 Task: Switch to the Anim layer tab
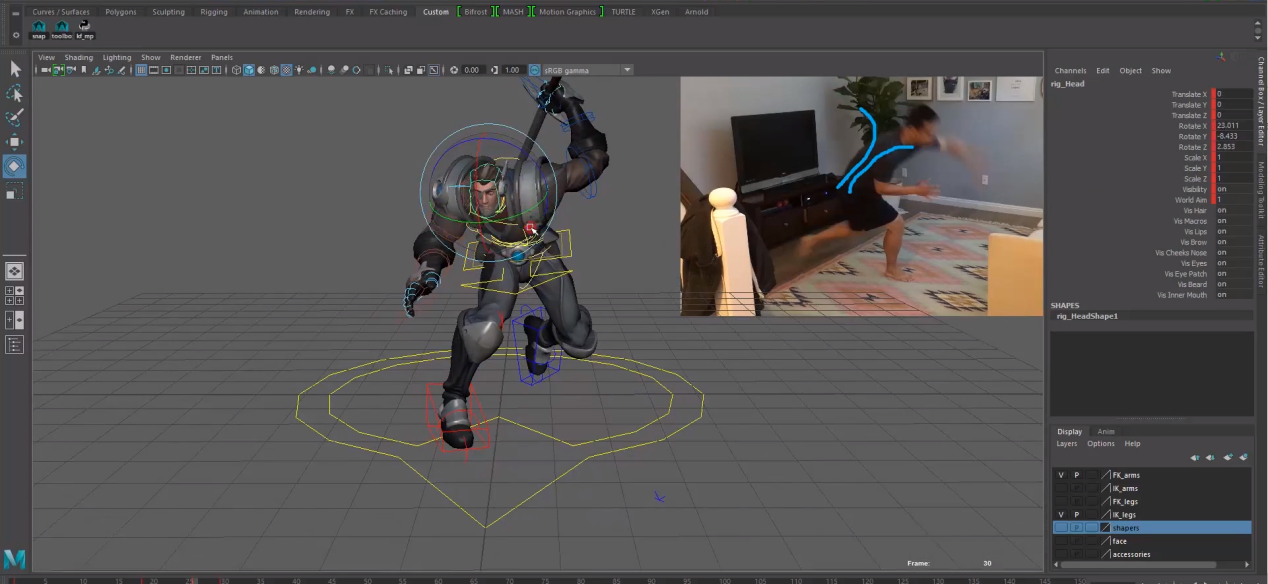pos(1106,432)
